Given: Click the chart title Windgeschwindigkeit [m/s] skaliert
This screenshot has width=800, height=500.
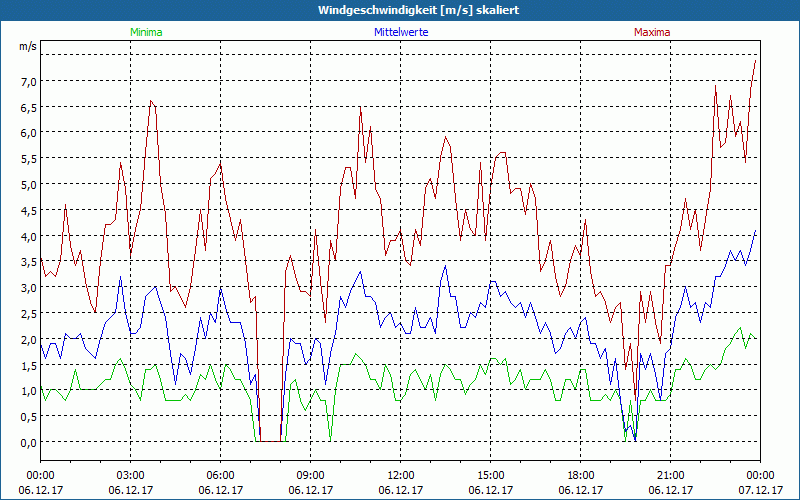Looking at the screenshot, I should (418, 10).
